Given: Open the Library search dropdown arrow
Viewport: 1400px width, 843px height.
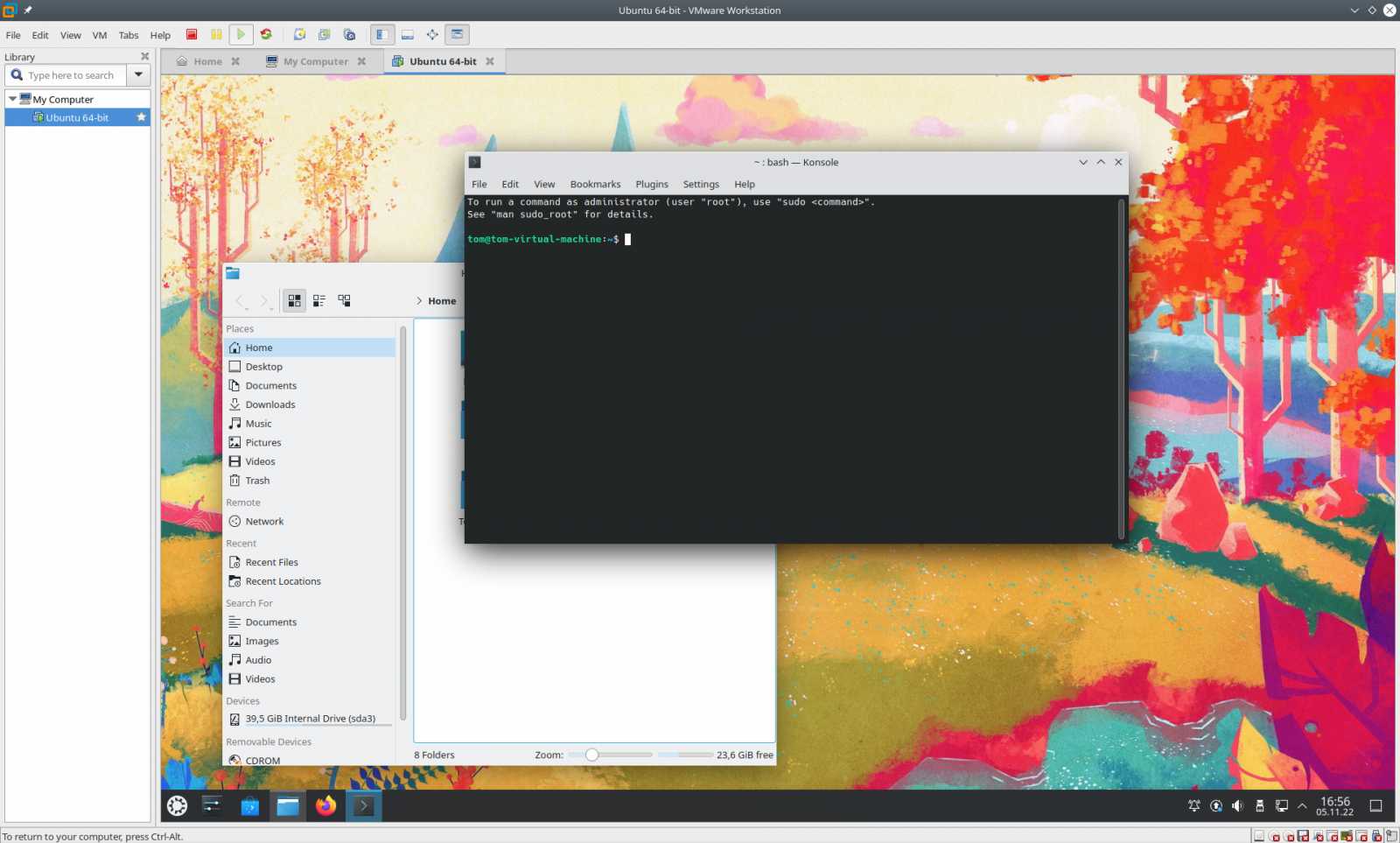Looking at the screenshot, I should tap(138, 75).
